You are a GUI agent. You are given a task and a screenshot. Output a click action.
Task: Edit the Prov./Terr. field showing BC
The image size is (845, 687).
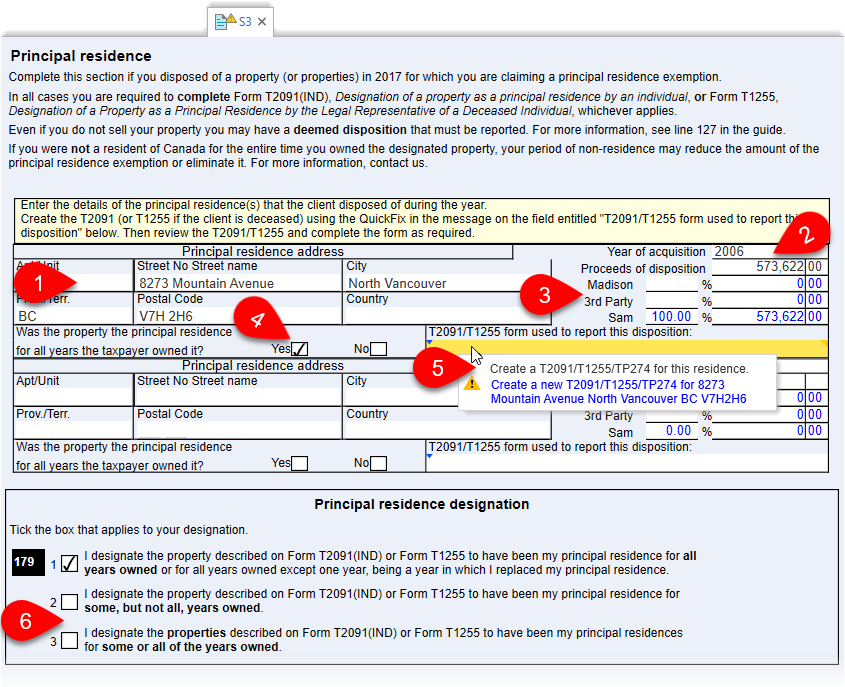(x=73, y=316)
